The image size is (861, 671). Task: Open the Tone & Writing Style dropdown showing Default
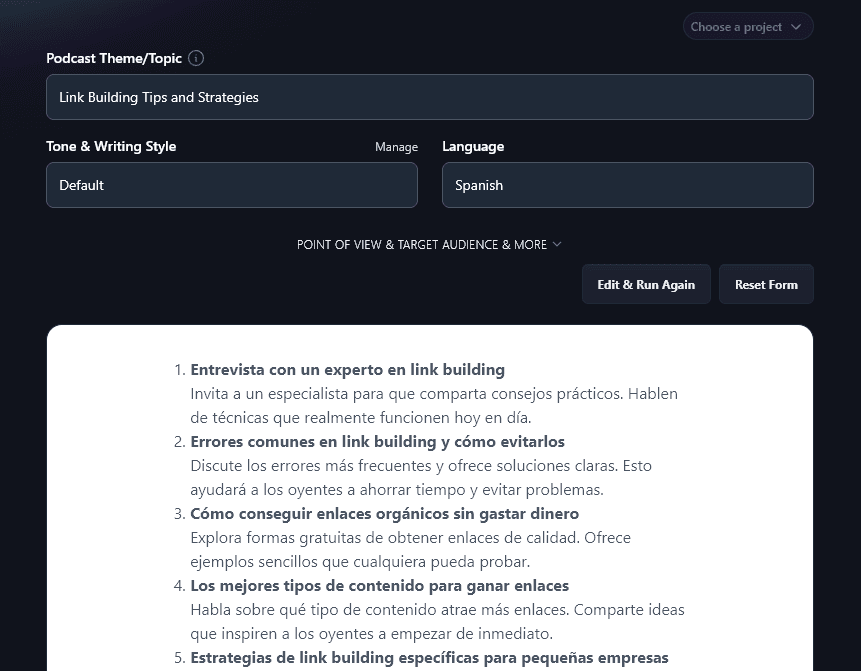pos(232,185)
